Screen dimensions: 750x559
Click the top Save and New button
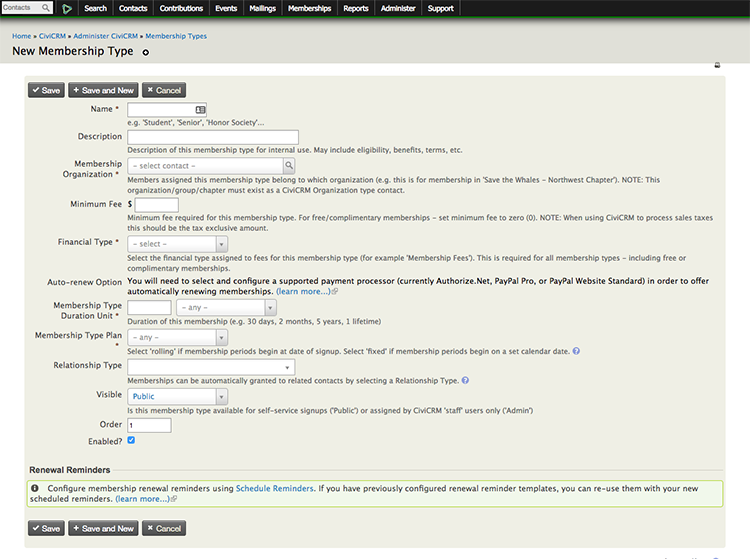(103, 90)
